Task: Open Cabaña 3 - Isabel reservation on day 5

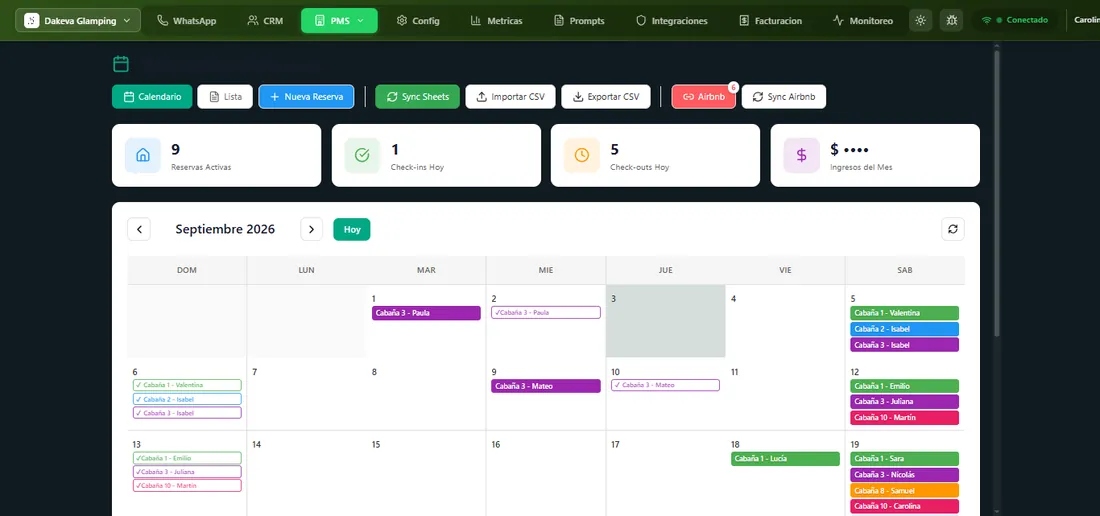Action: (904, 345)
